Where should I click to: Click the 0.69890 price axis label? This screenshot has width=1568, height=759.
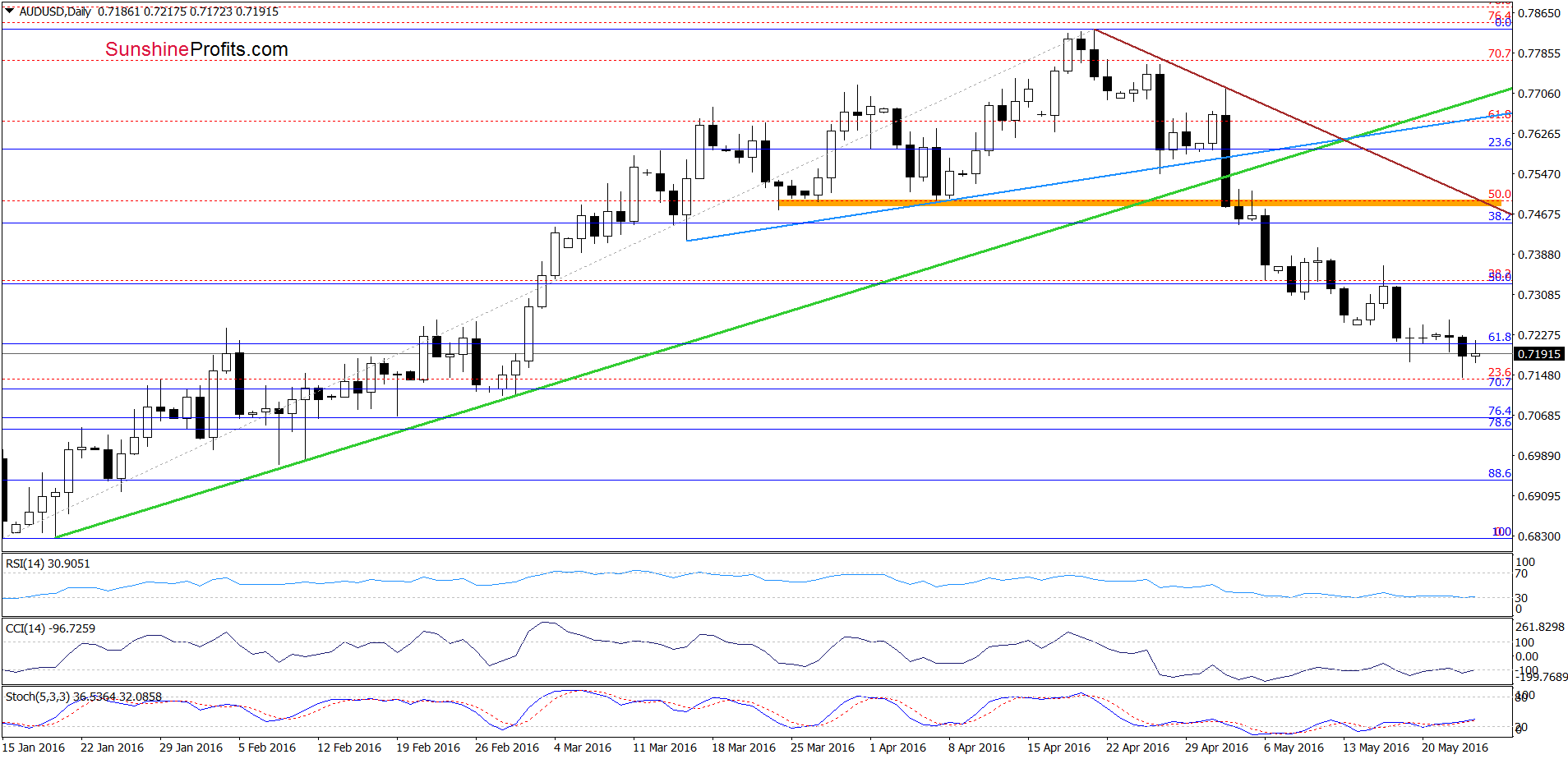point(1539,456)
